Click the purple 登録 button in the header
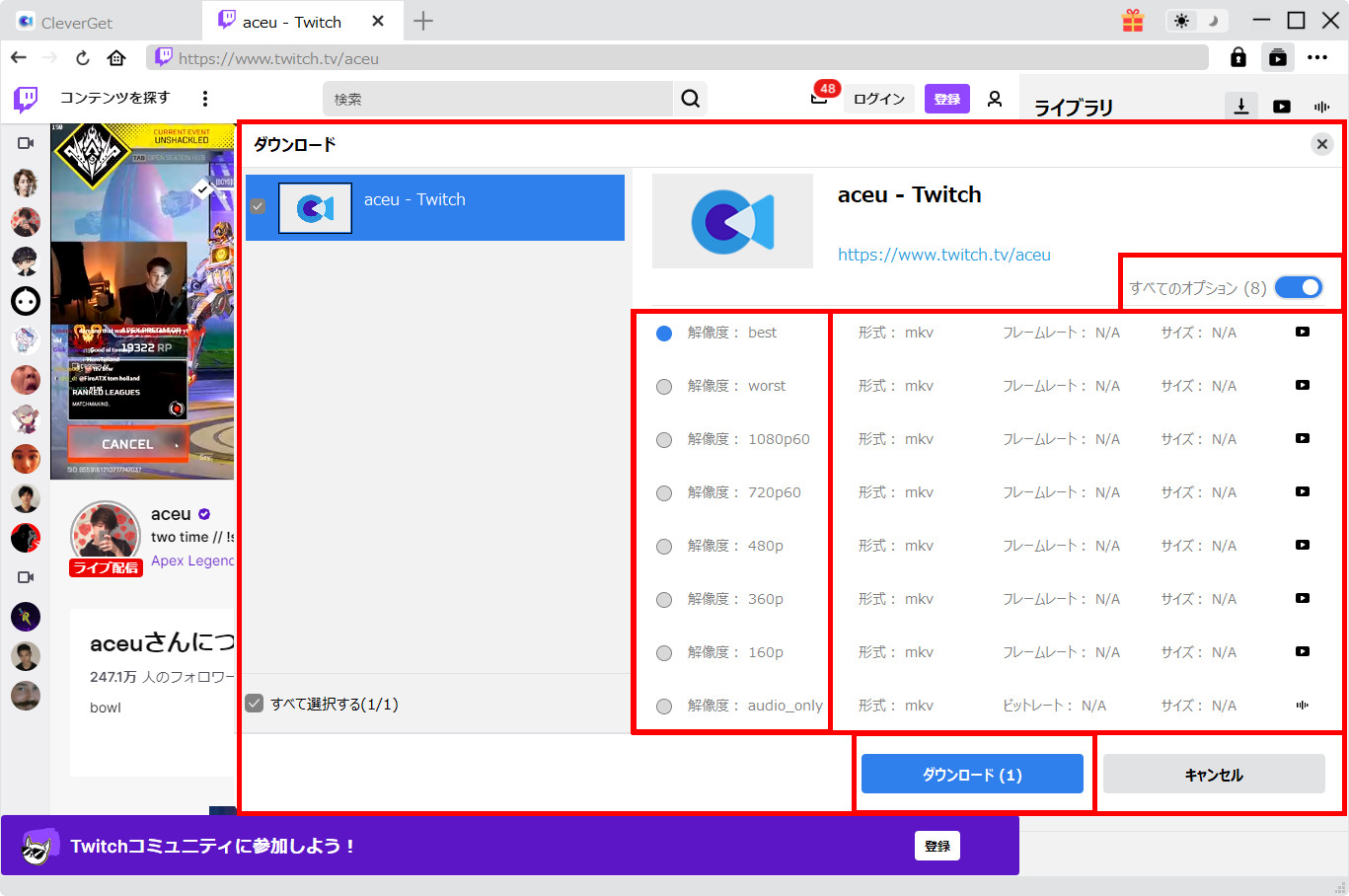The width and height of the screenshot is (1349, 896). [x=947, y=99]
